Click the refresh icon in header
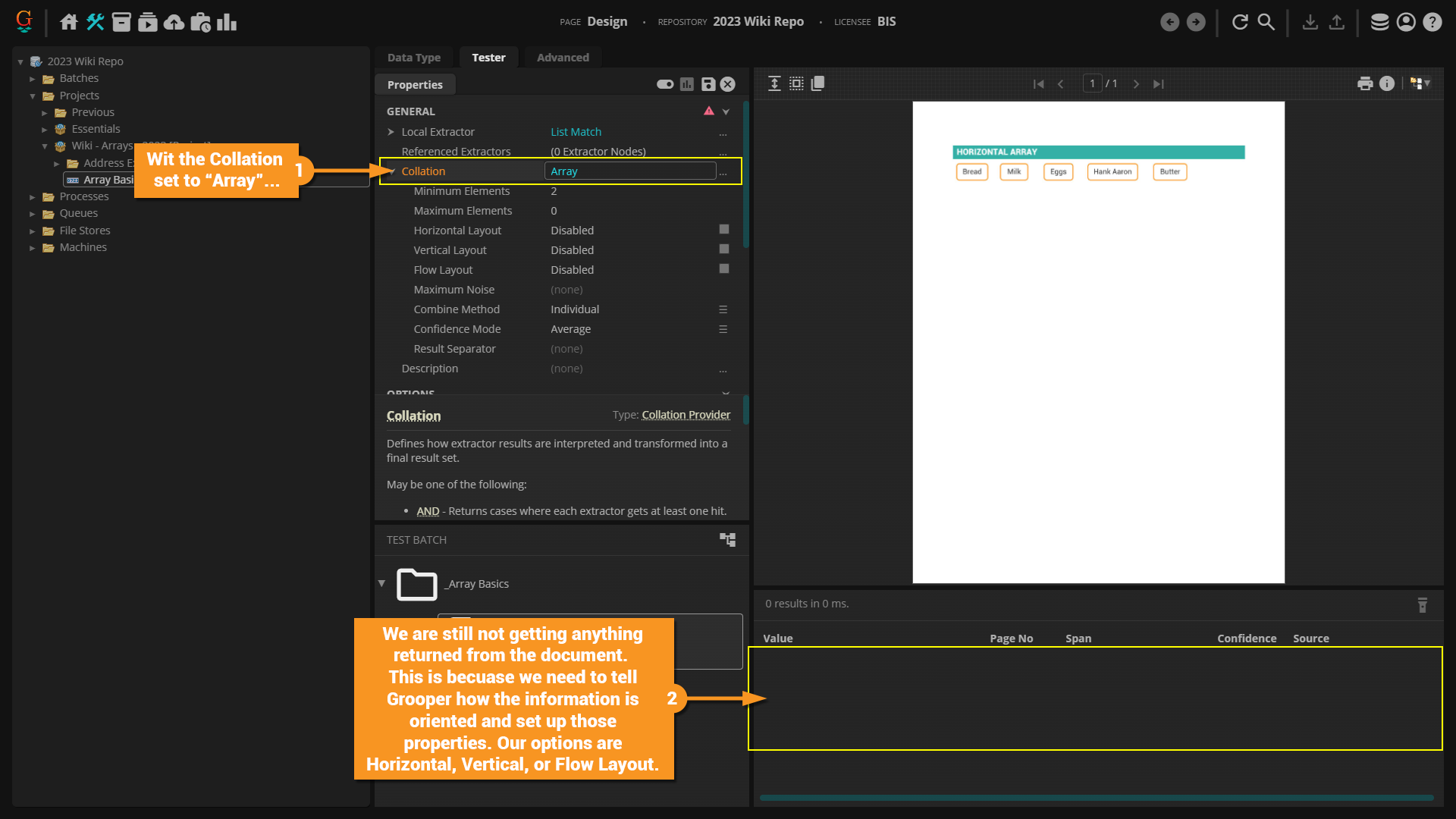The width and height of the screenshot is (1456, 819). coord(1240,22)
